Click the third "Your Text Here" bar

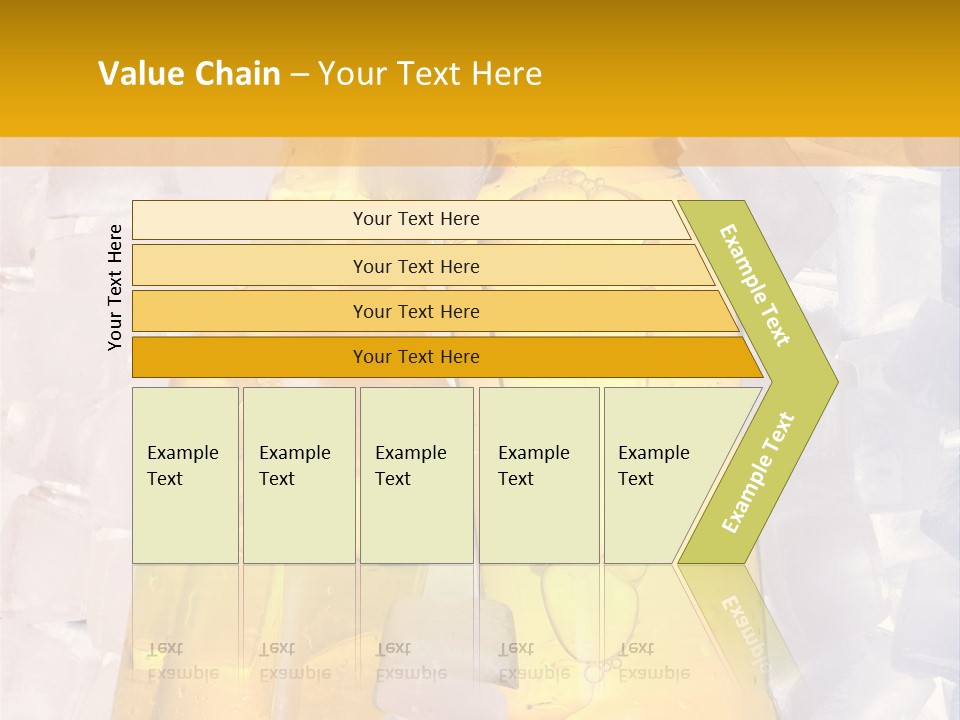click(x=415, y=311)
